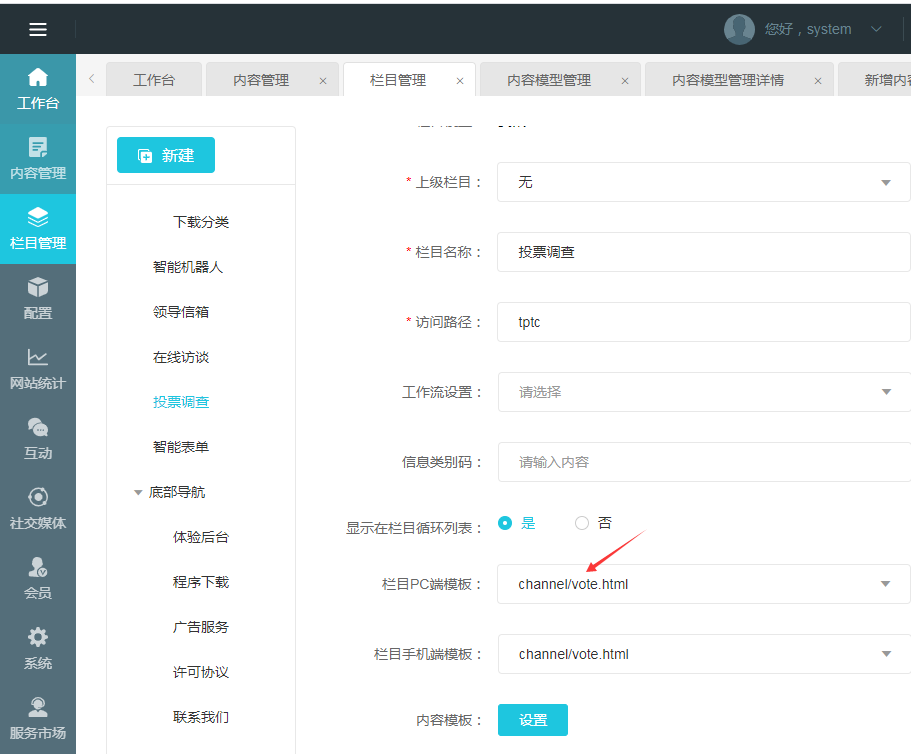911x754 pixels.
Task: Open the 工作台 home sidebar icon
Action: point(38,89)
